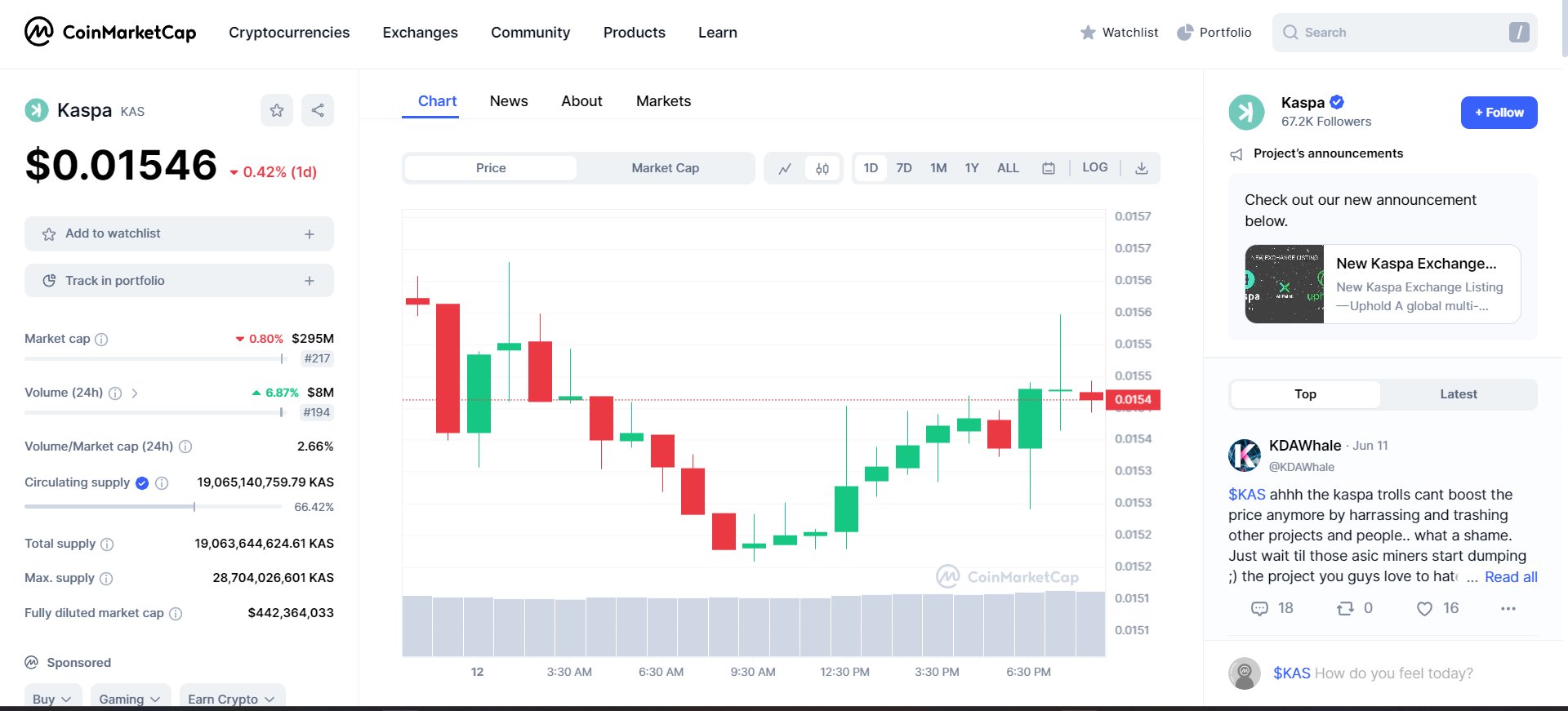Click the KDAWhale avatar

[1245, 455]
